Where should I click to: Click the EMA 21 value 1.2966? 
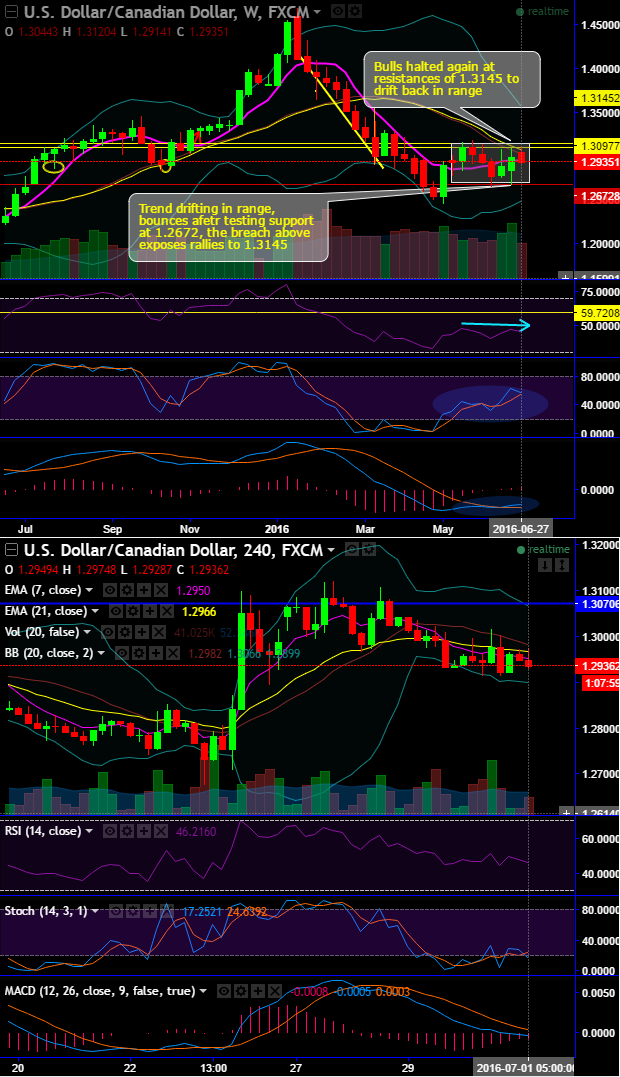[x=200, y=611]
